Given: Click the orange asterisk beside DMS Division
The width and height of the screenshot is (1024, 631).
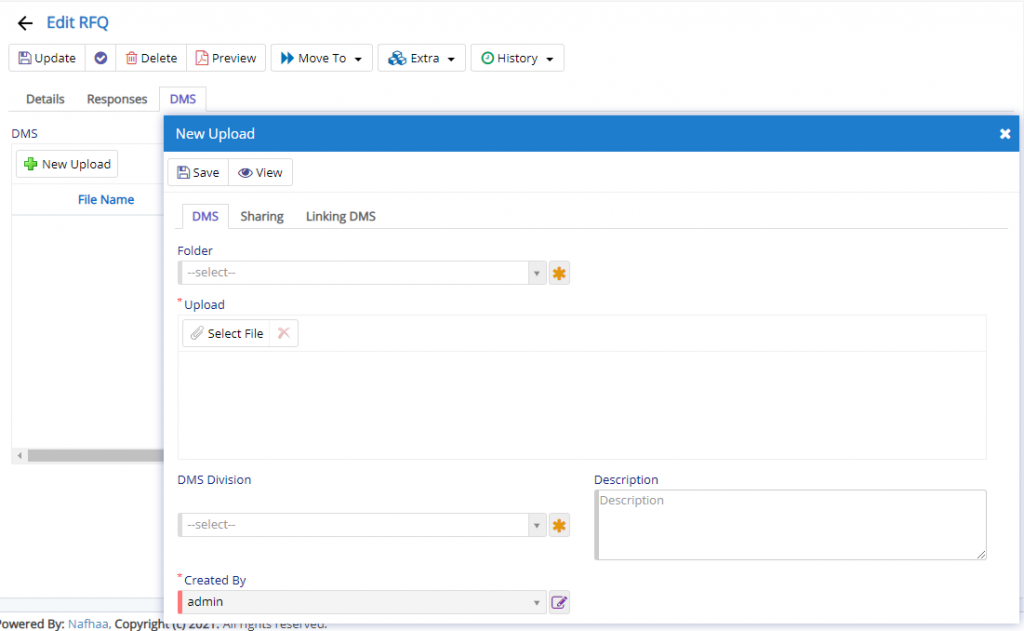Looking at the screenshot, I should pos(559,525).
